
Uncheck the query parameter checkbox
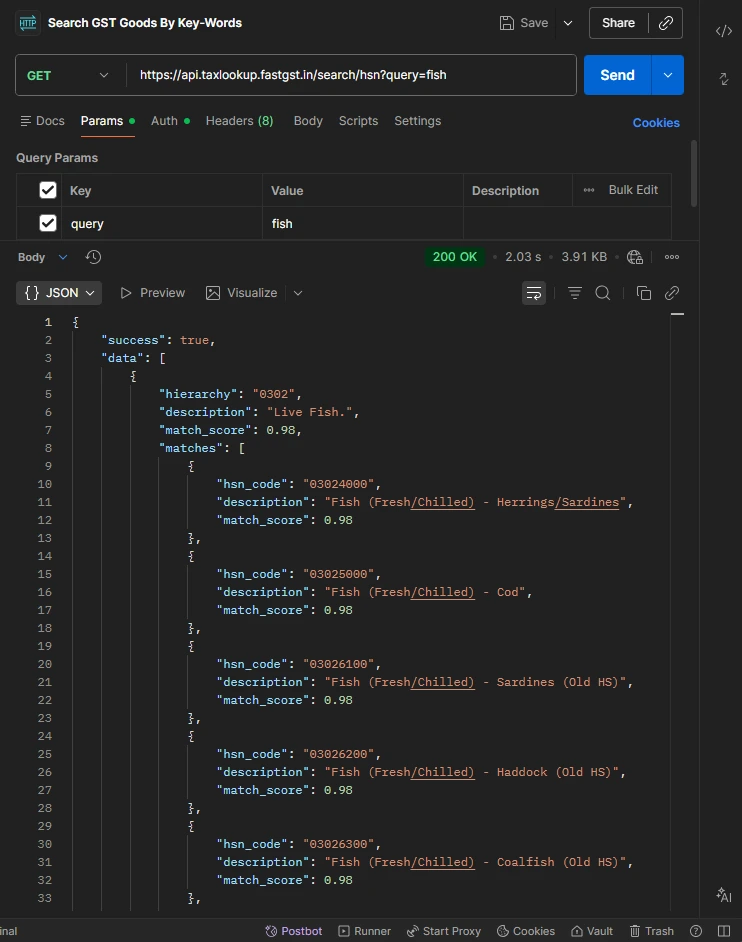point(48,223)
